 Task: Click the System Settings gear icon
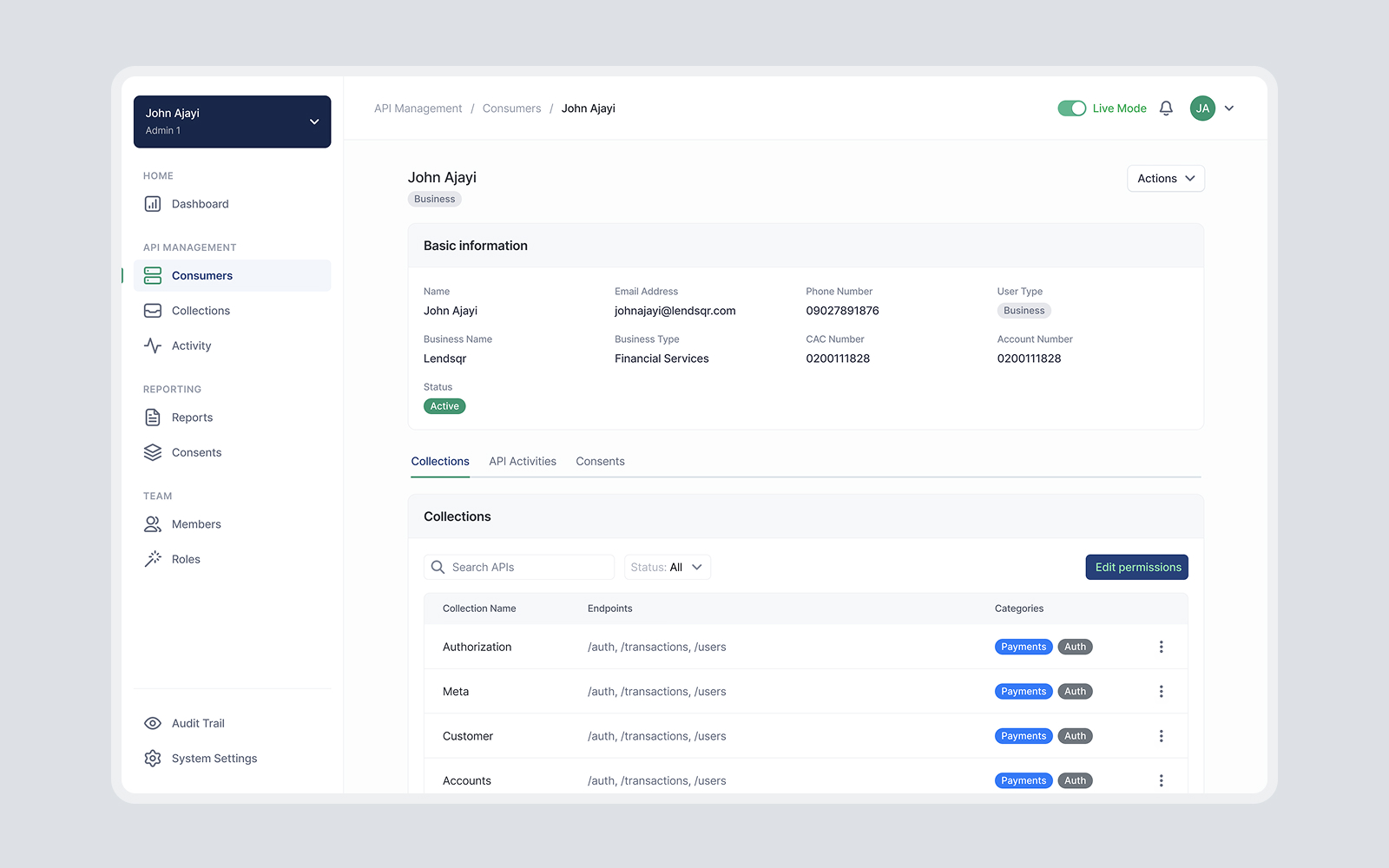click(x=152, y=758)
